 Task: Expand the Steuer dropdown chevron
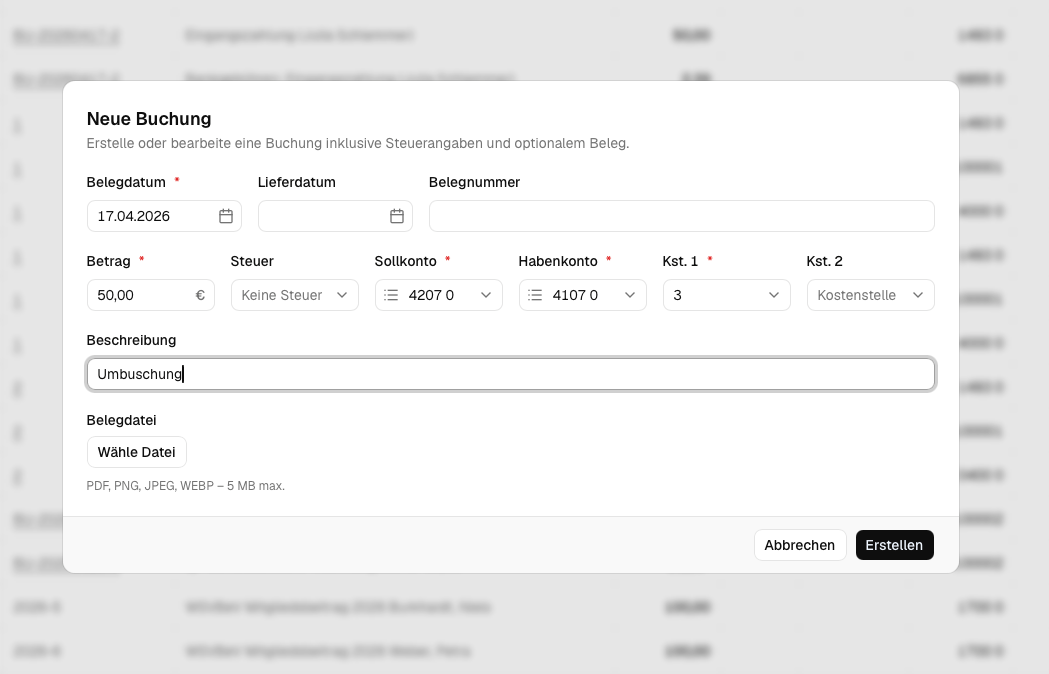click(x=342, y=295)
